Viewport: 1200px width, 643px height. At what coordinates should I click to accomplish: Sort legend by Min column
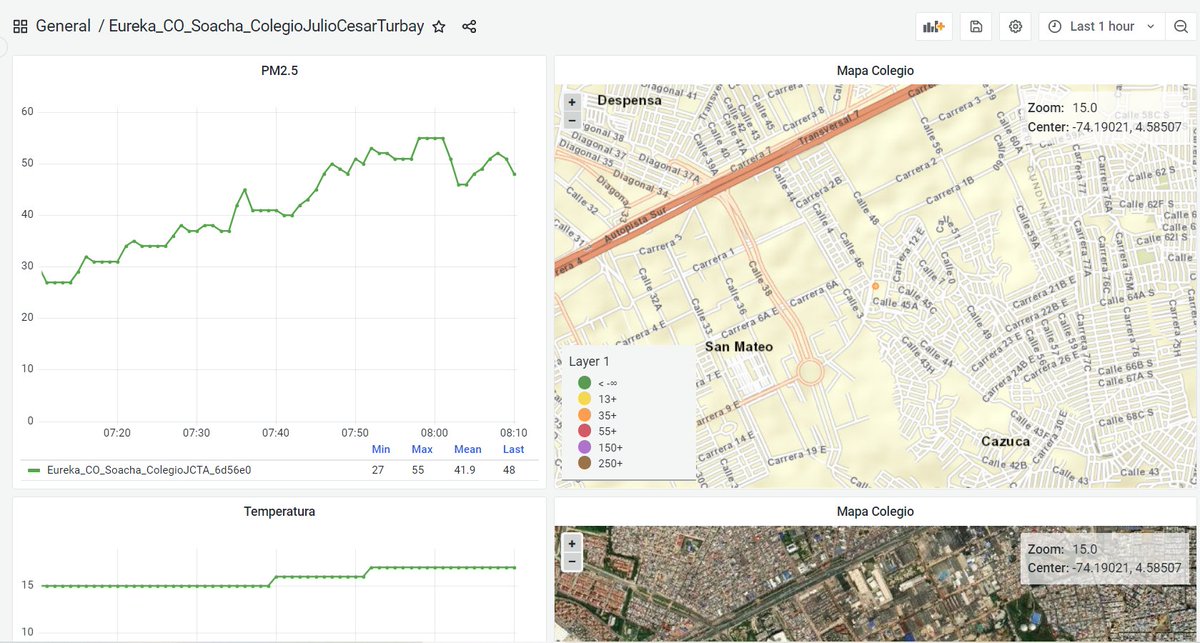[x=380, y=450]
